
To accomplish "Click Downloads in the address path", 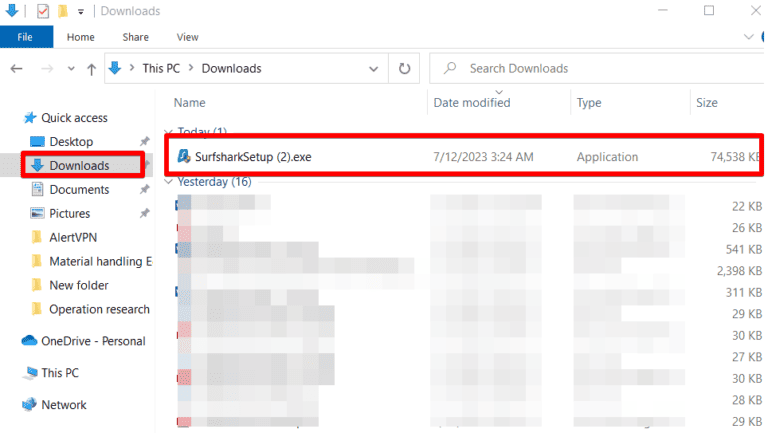I will [x=232, y=69].
